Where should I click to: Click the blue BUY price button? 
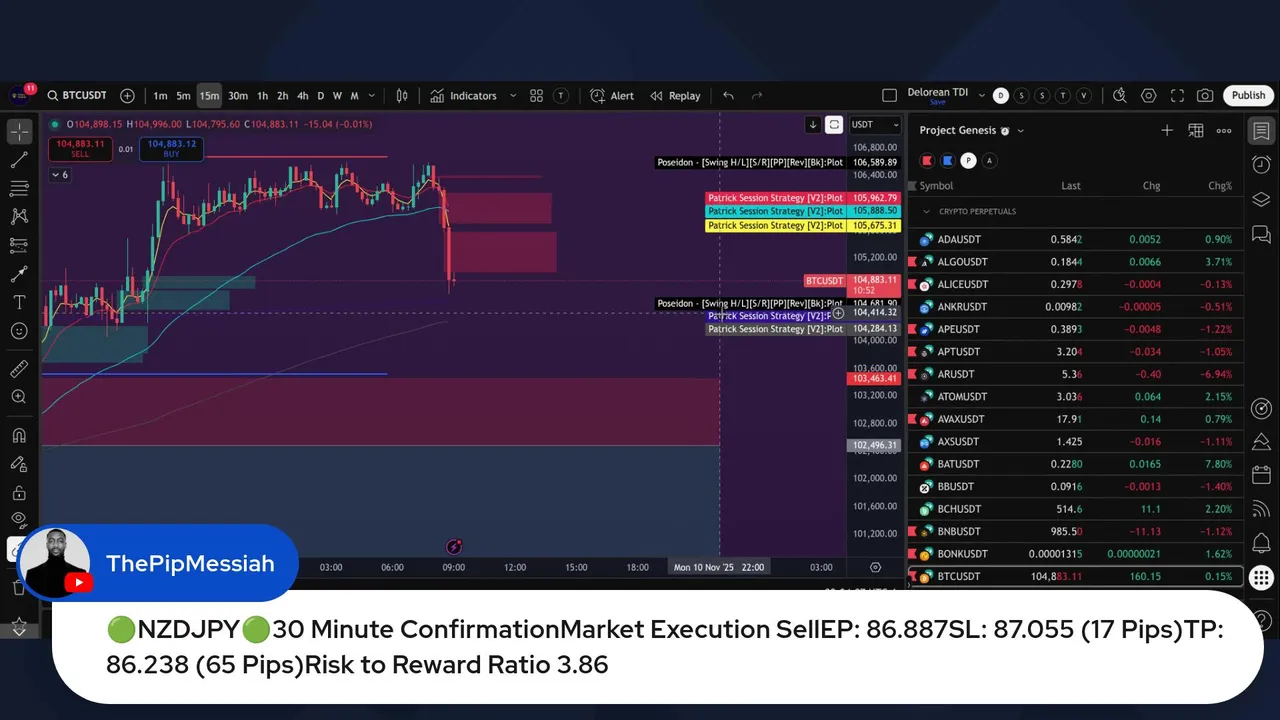pos(171,149)
